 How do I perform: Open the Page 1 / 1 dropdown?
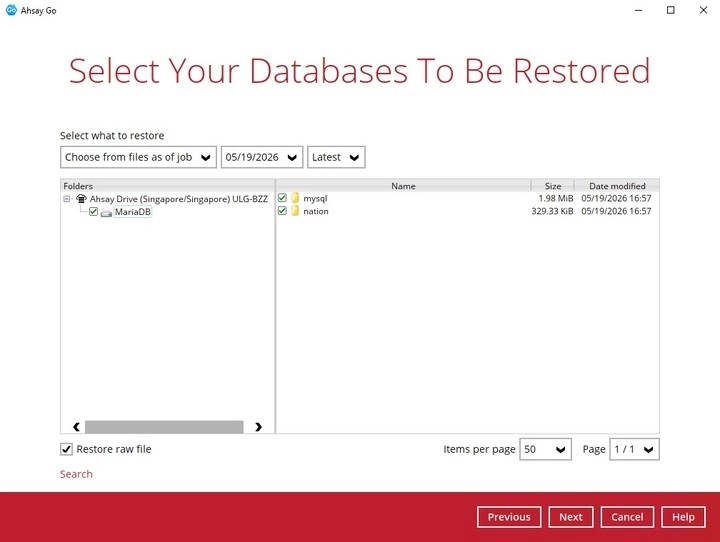635,449
